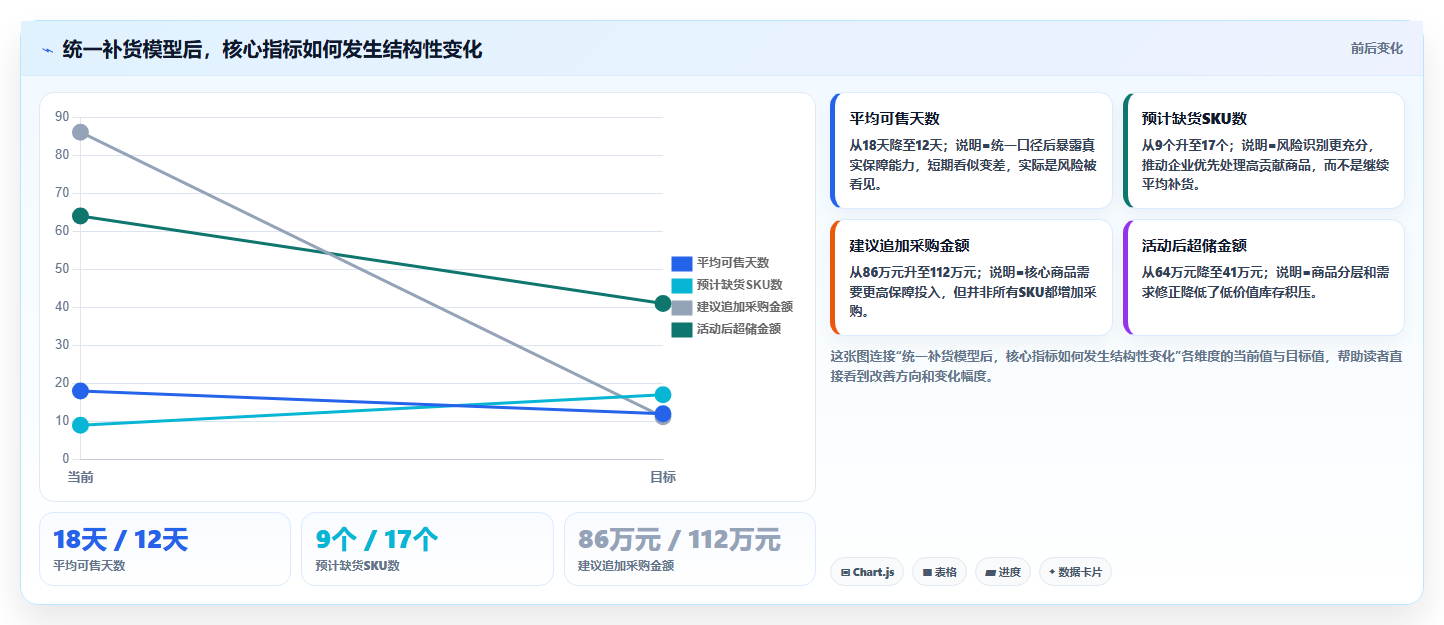Click the 9个 / 17个 stat value

pyautogui.click(x=377, y=540)
